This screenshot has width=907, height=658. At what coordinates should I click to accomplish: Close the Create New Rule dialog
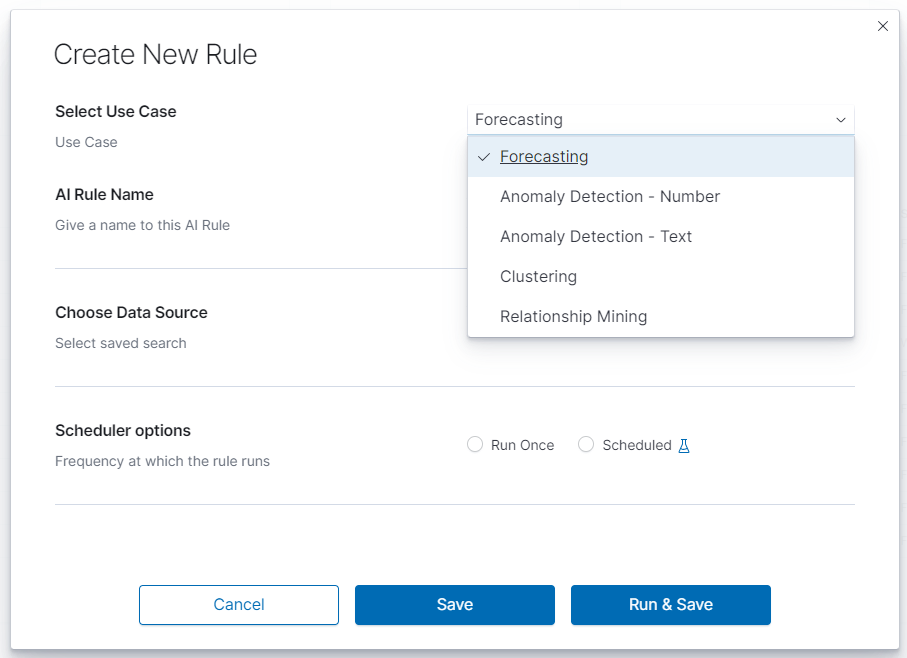click(883, 26)
